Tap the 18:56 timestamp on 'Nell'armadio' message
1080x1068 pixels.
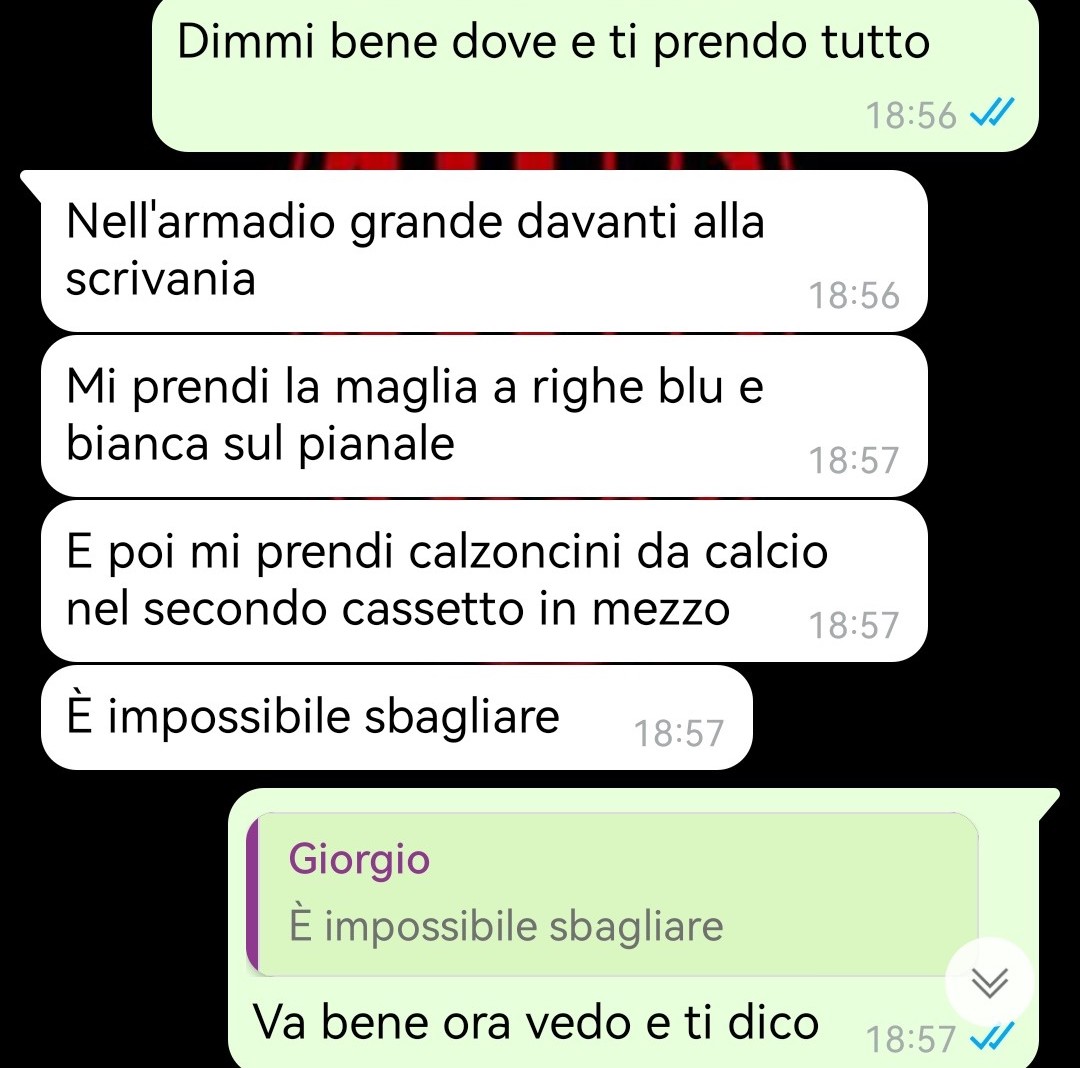point(854,295)
